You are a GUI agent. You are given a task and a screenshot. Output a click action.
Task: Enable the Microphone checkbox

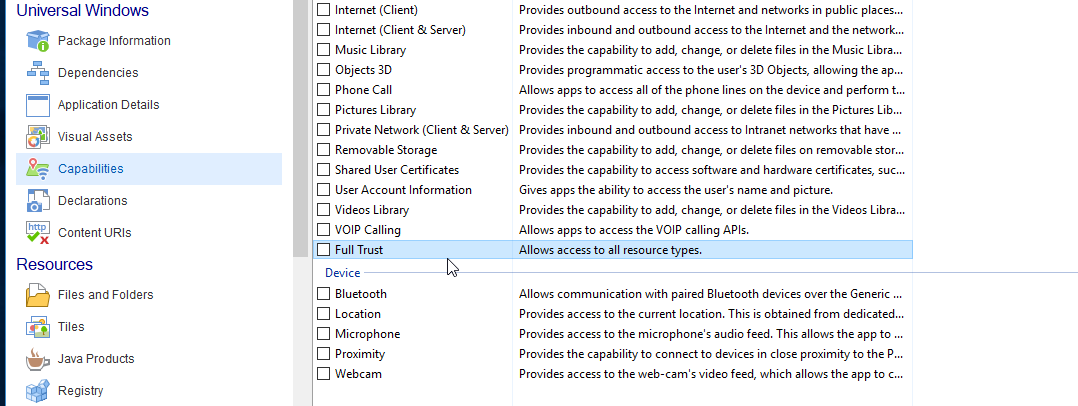click(x=323, y=334)
